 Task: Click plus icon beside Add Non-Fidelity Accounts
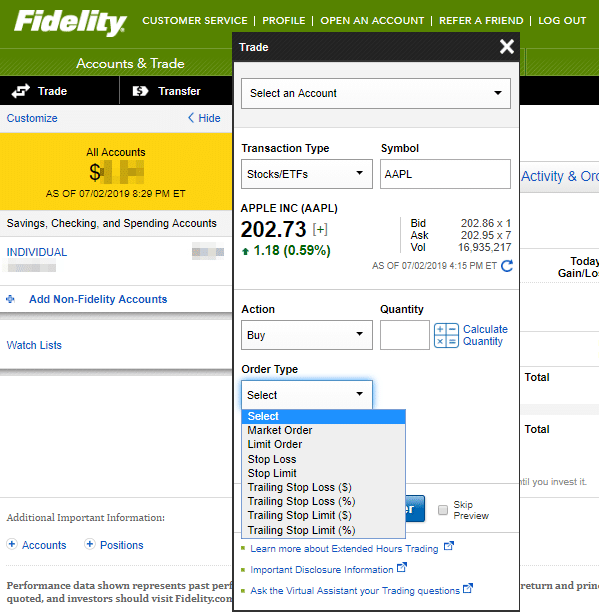click(11, 299)
